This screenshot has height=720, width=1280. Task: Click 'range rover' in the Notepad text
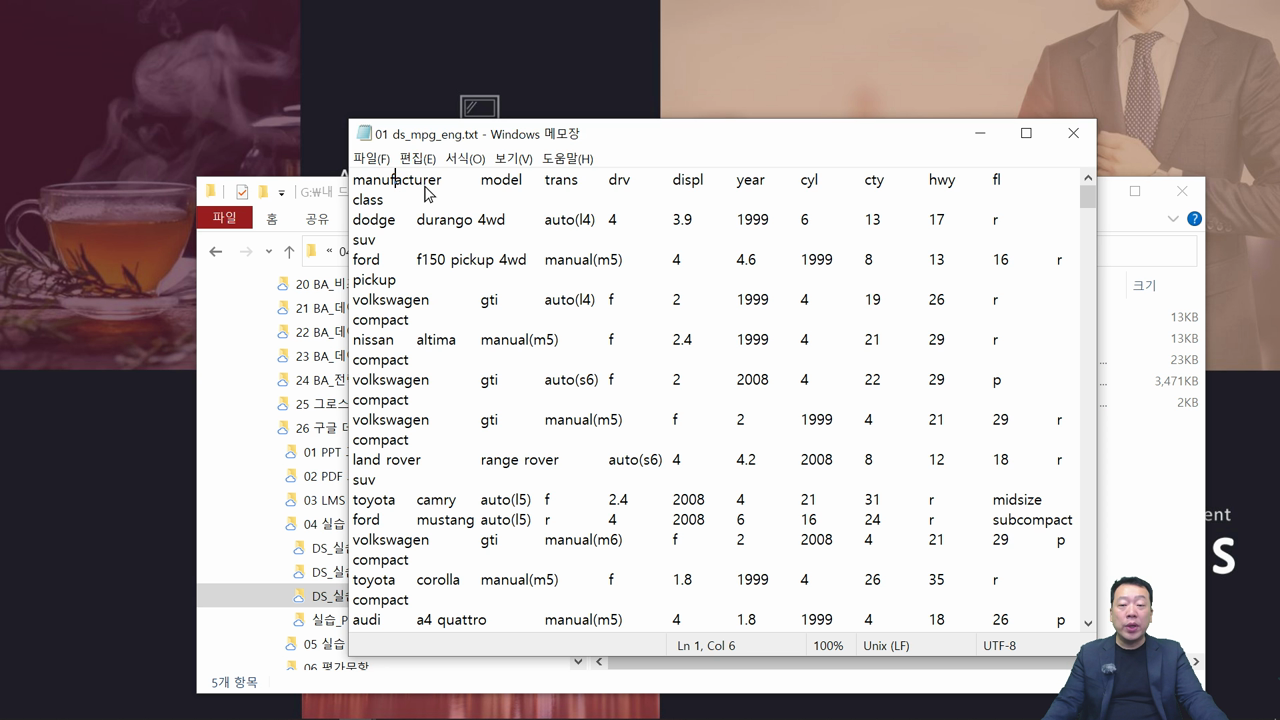point(520,460)
